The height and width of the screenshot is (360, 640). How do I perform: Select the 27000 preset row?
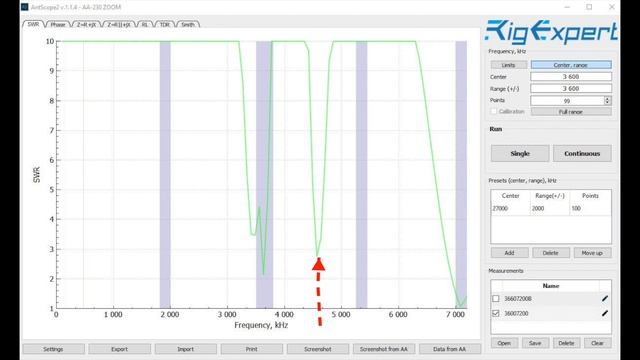point(551,209)
